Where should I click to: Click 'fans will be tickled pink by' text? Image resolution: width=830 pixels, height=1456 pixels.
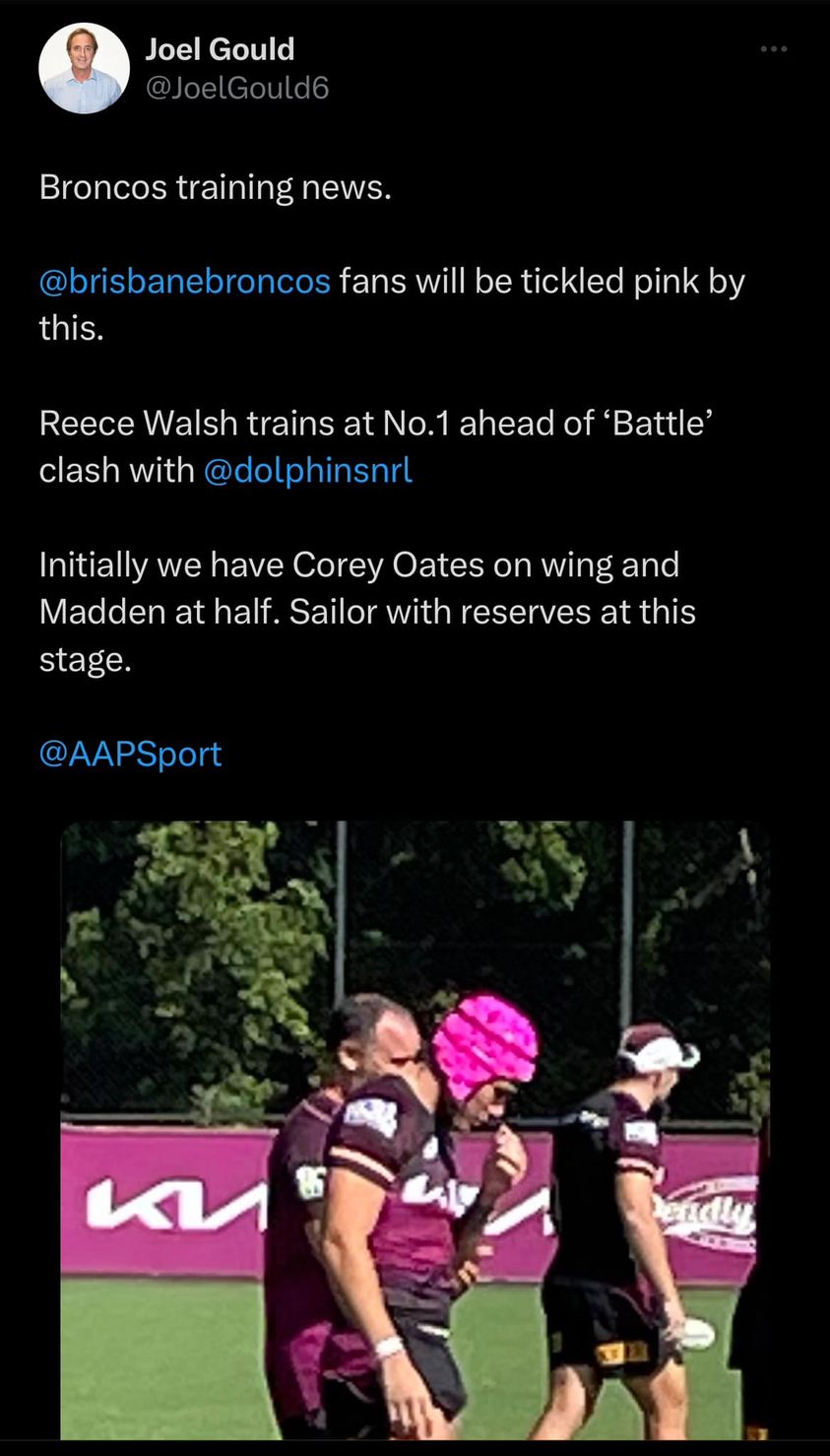pyautogui.click(x=543, y=281)
